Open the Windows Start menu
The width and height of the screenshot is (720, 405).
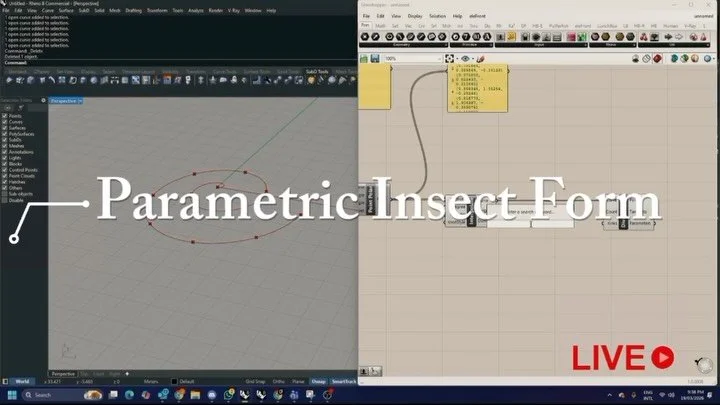tap(12, 395)
